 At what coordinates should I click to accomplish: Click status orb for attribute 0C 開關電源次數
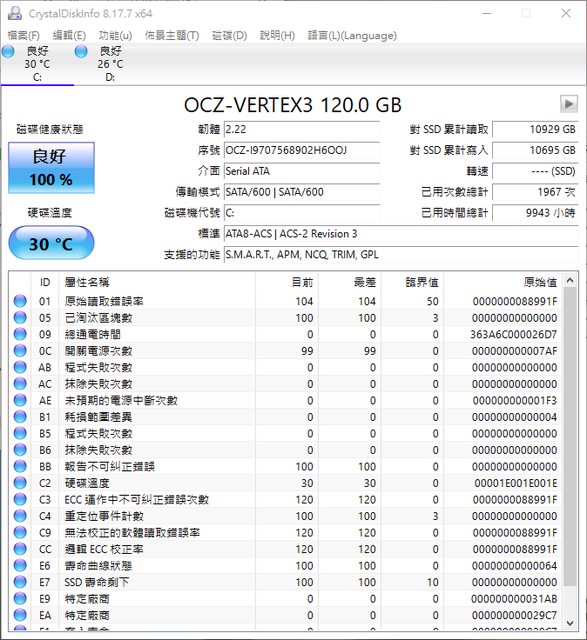tap(20, 351)
